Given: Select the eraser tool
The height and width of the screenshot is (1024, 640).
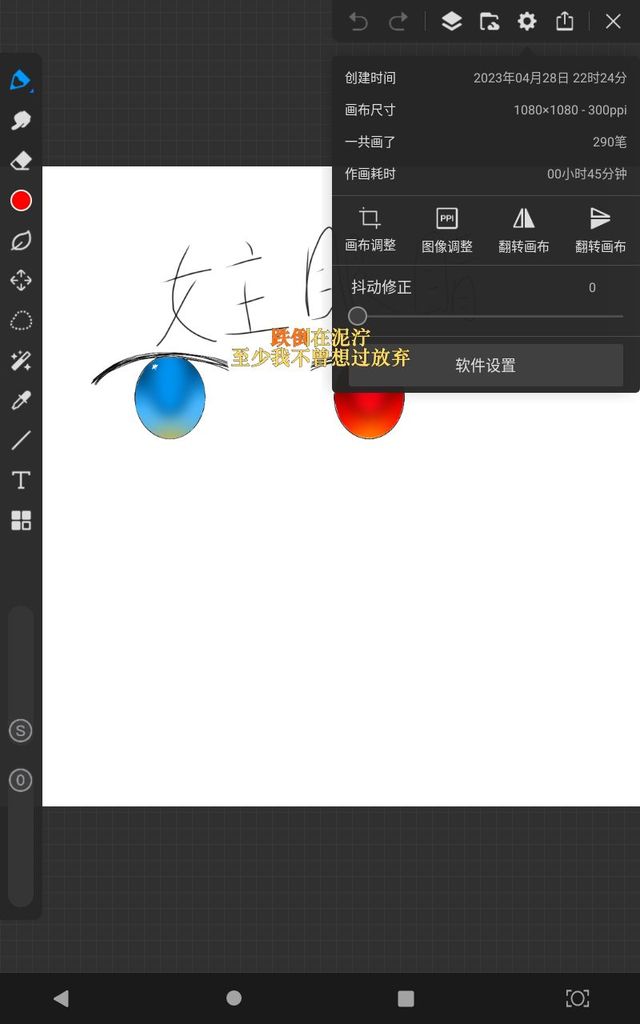Looking at the screenshot, I should coord(21,161).
